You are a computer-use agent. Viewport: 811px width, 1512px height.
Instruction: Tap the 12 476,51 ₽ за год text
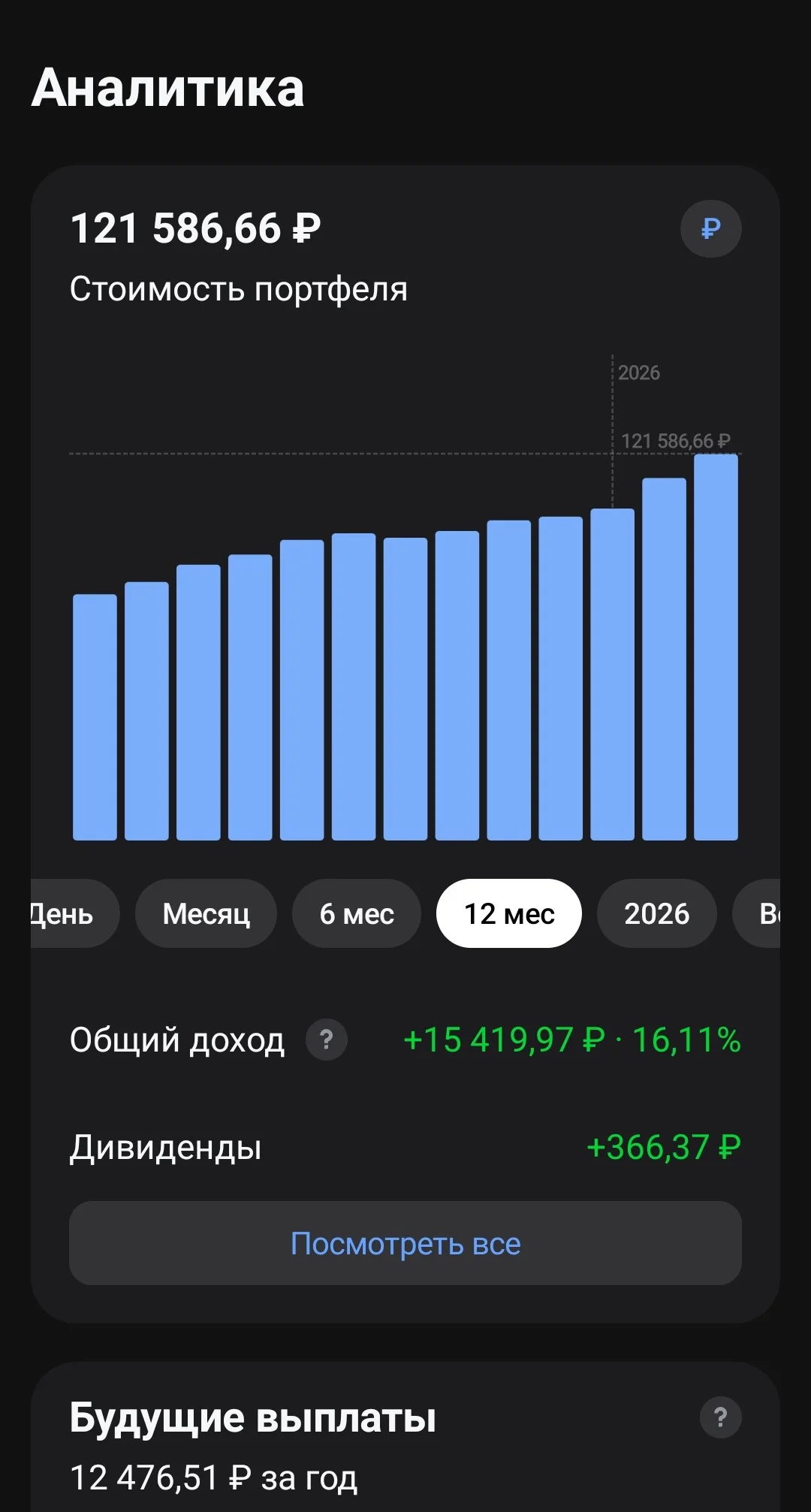(213, 1477)
